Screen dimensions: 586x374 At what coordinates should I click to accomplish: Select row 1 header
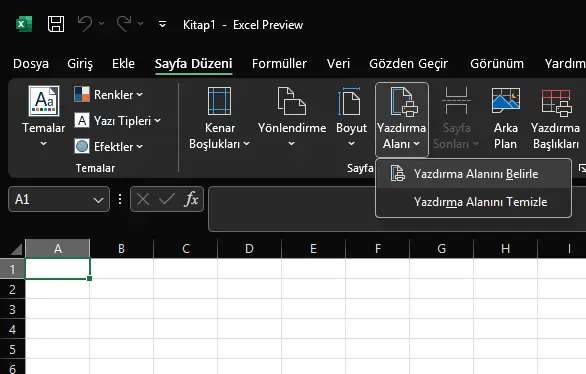click(x=12, y=269)
